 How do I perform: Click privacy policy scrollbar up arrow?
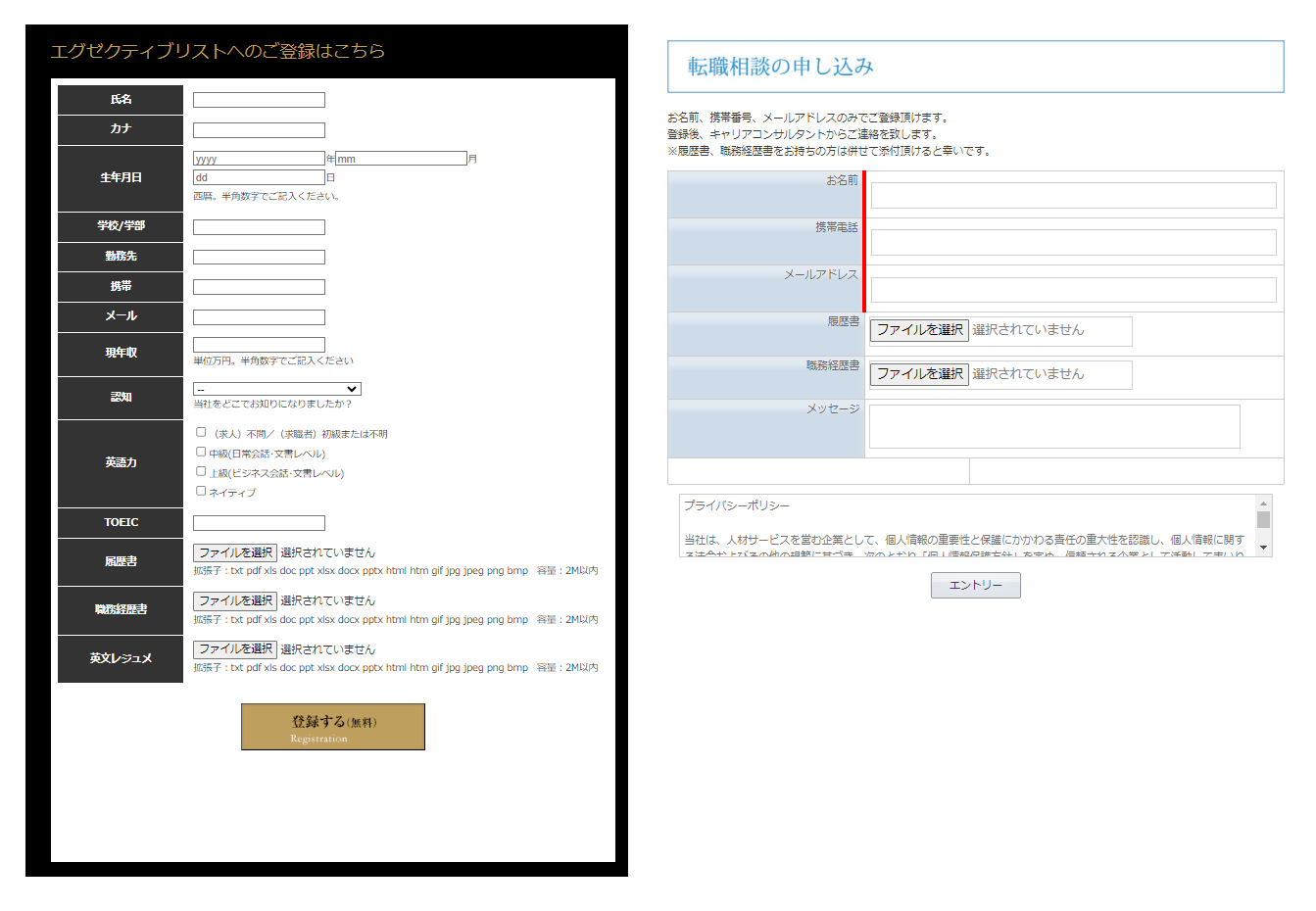(1264, 503)
